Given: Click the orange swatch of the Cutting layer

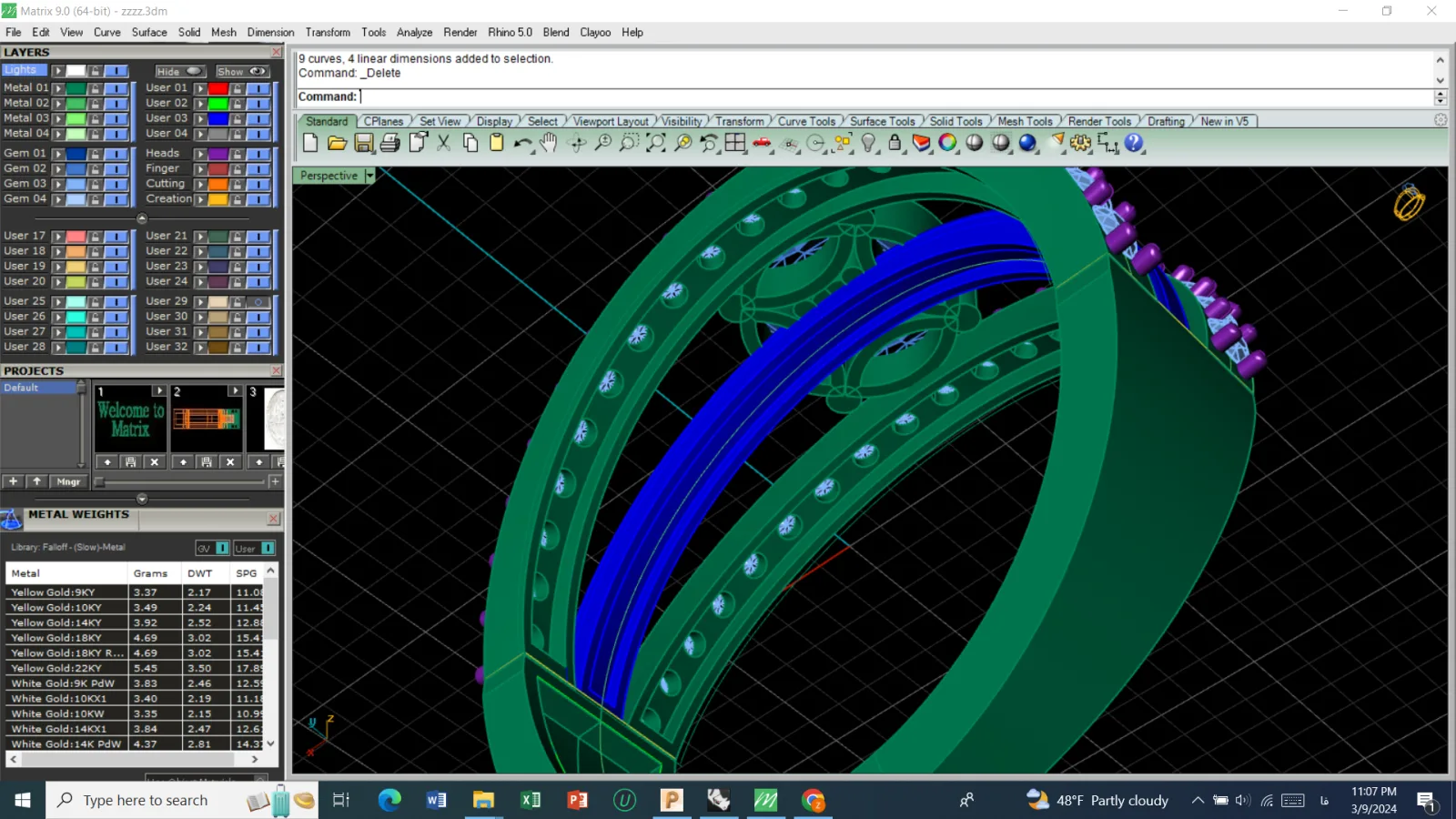Looking at the screenshot, I should [x=218, y=184].
